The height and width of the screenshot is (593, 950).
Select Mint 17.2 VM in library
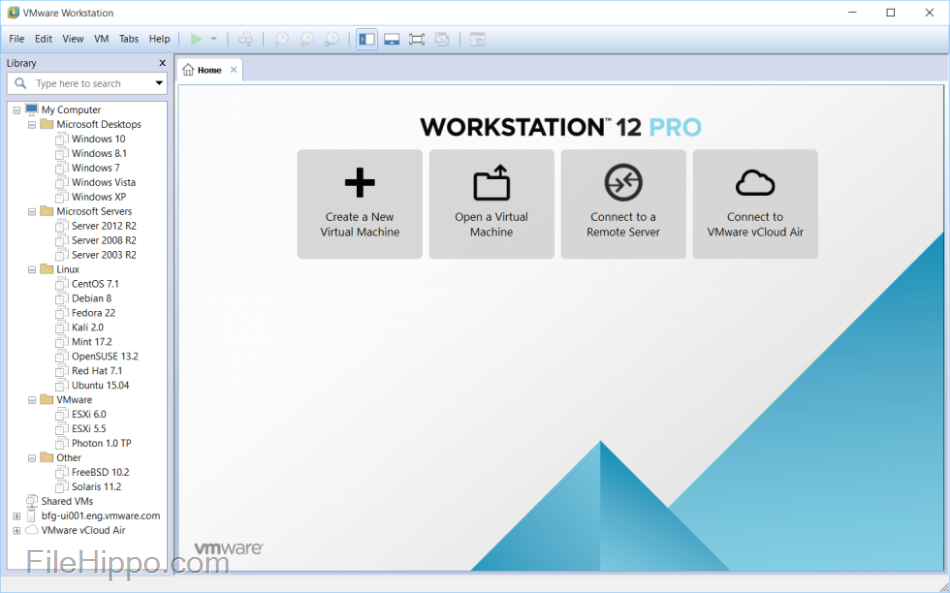coord(91,342)
